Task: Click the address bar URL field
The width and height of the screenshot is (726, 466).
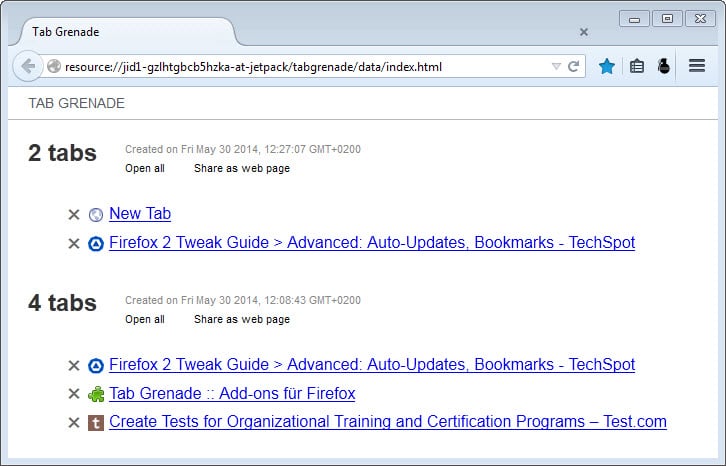Action: 300,67
